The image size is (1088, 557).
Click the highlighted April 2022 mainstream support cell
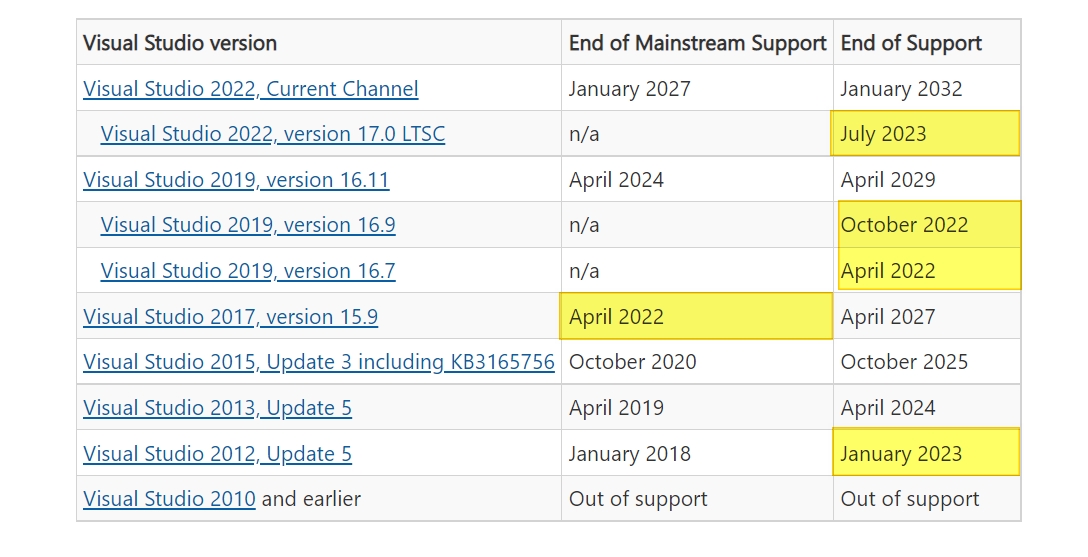pos(696,316)
